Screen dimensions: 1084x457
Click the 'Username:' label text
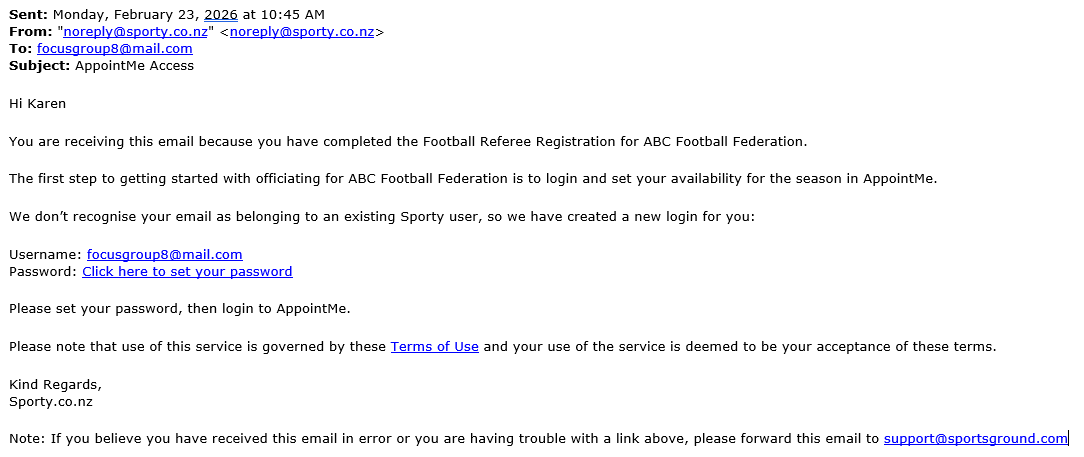[x=46, y=254]
